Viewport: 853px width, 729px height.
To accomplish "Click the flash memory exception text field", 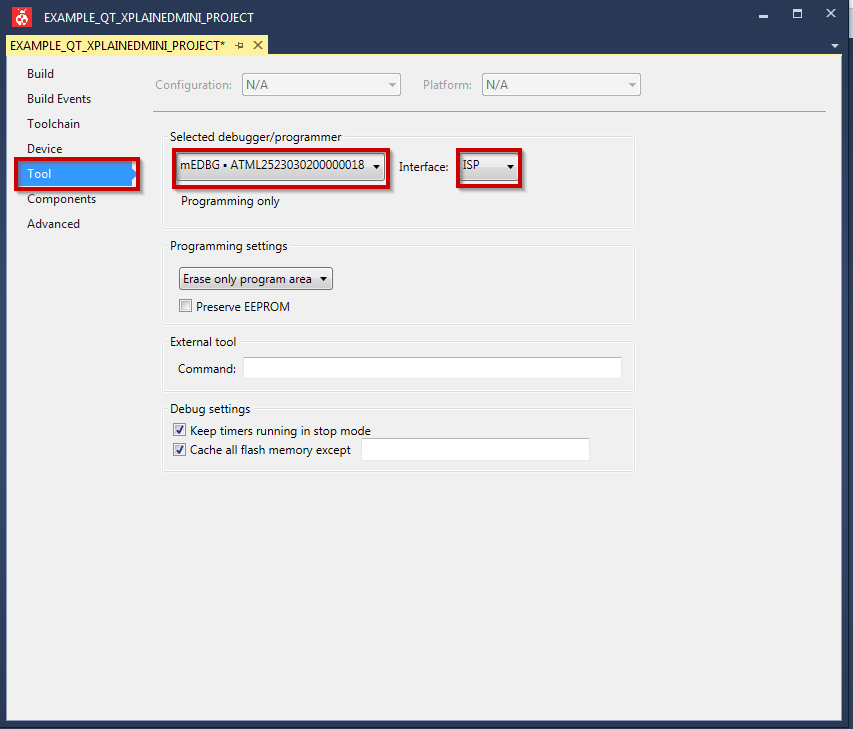I will coord(475,450).
